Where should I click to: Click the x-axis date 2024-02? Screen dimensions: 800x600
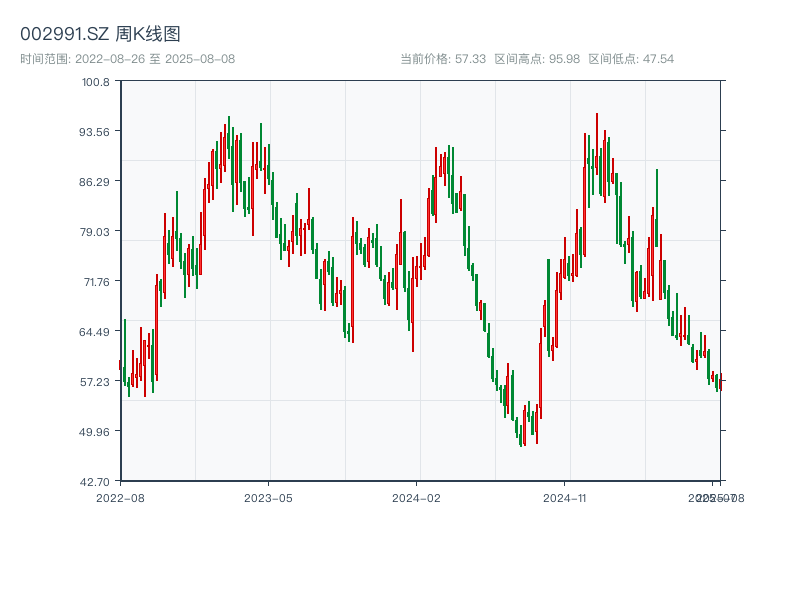(x=416, y=498)
